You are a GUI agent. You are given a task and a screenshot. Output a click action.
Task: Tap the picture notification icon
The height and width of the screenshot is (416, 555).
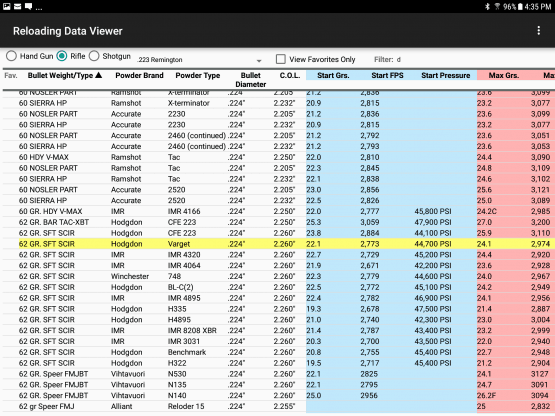pyautogui.click(x=6, y=6)
